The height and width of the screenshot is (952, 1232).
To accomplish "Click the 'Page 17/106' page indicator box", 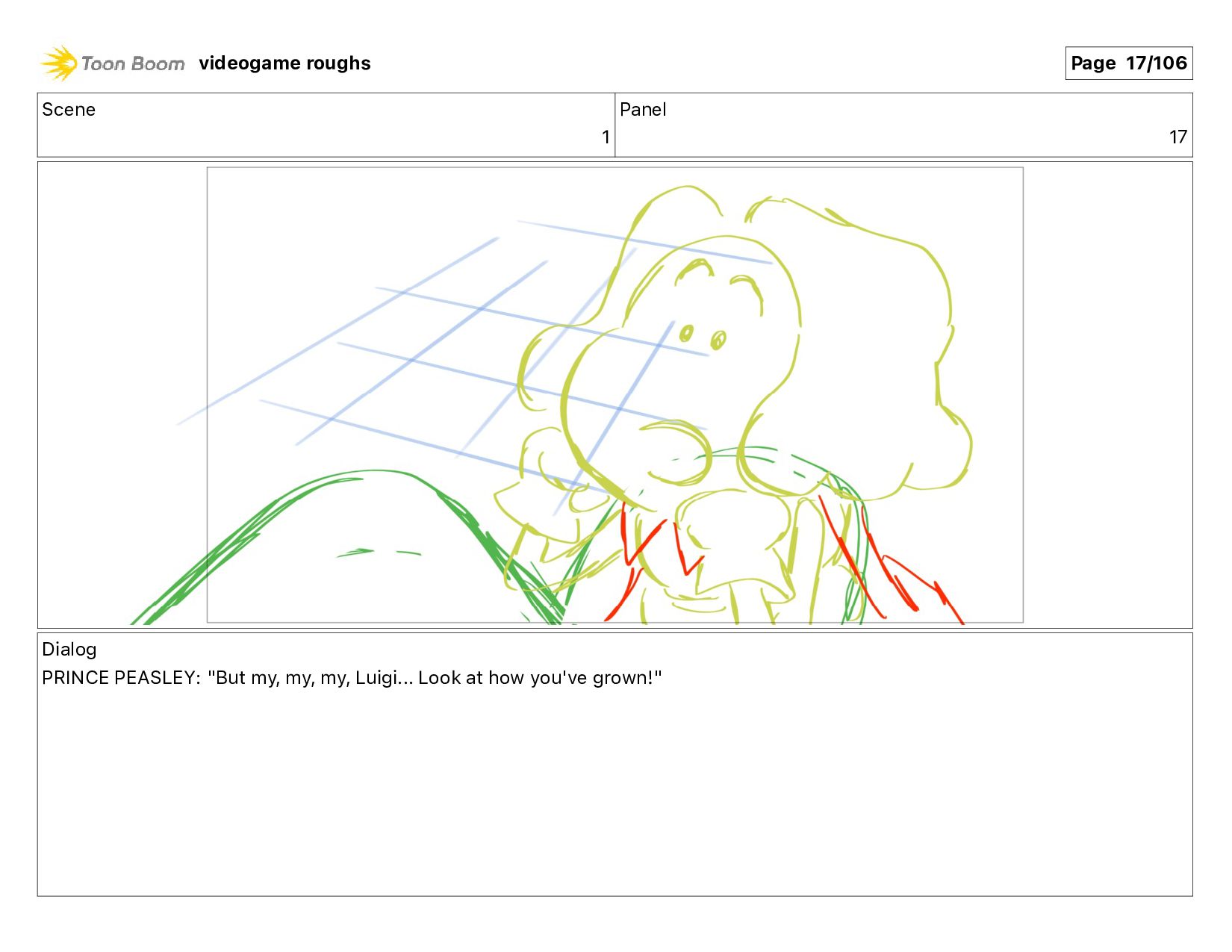I will click(x=1128, y=63).
